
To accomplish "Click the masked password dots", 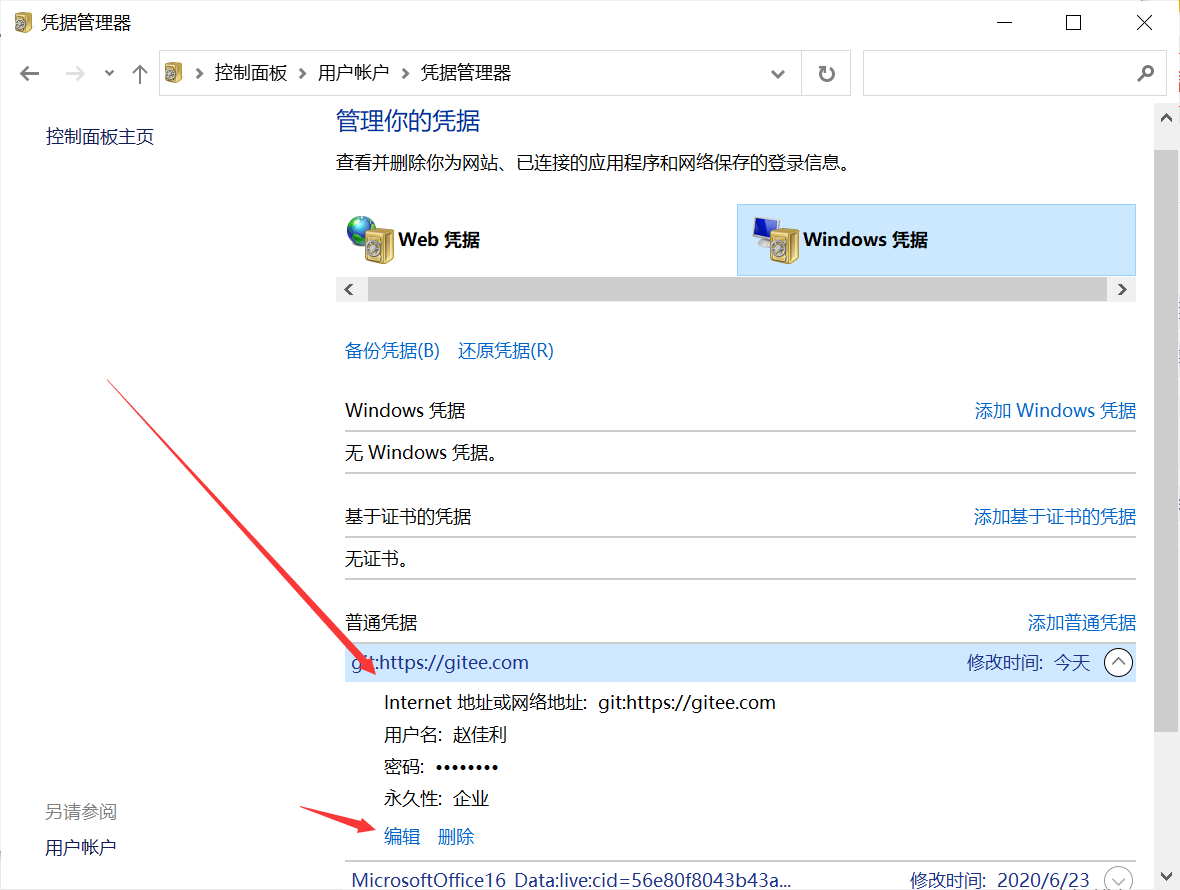I will [467, 767].
